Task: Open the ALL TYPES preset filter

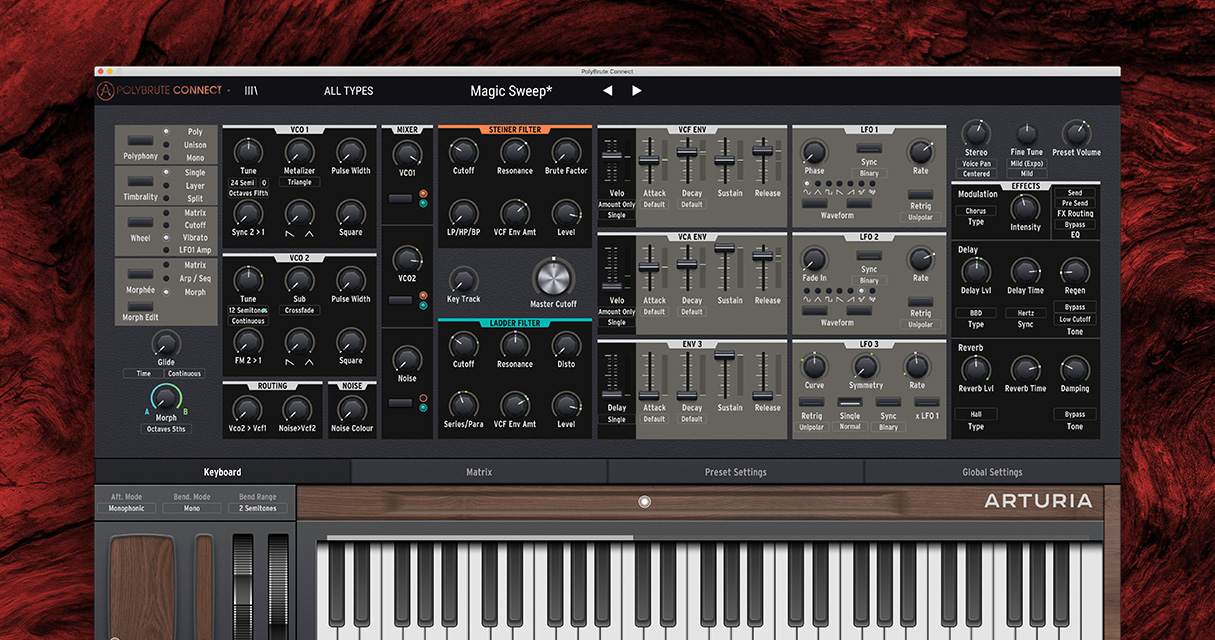Action: click(x=348, y=91)
